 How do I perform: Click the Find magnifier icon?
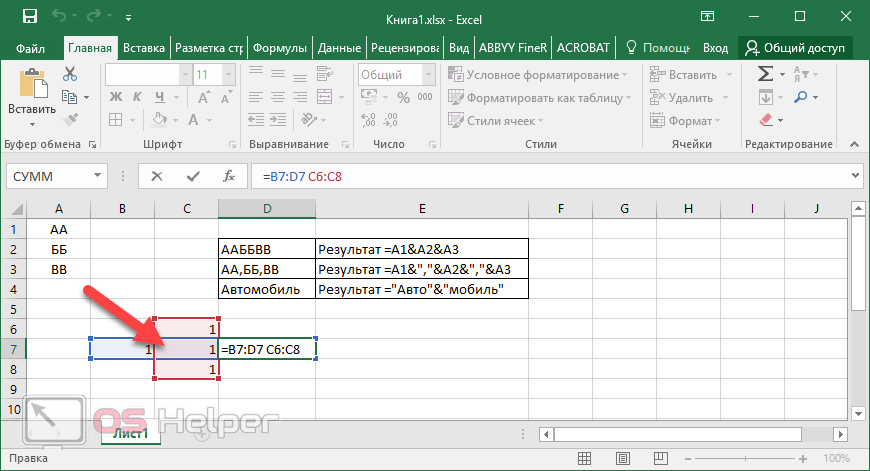coord(803,97)
